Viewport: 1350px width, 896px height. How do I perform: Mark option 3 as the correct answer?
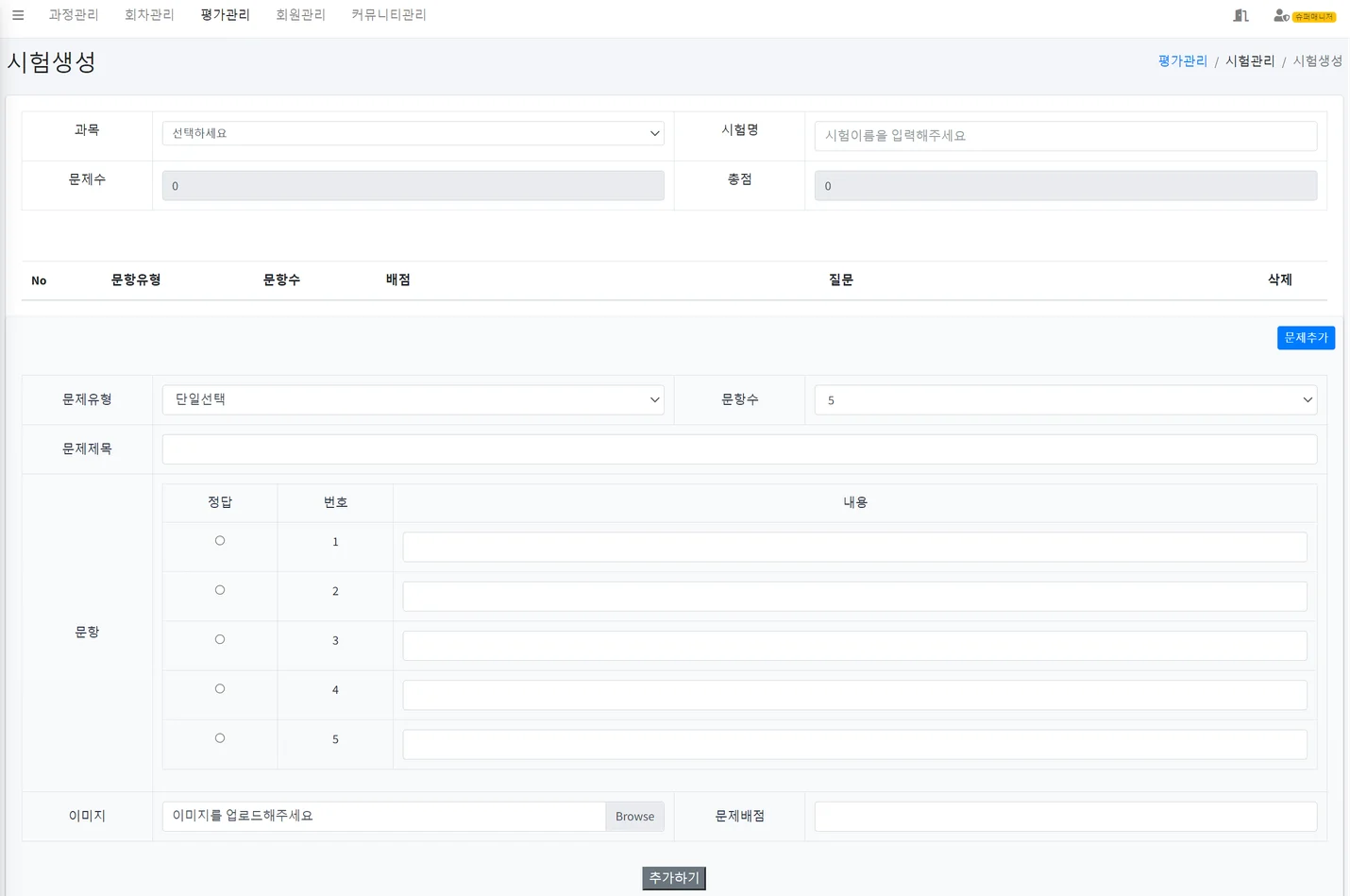click(x=220, y=639)
